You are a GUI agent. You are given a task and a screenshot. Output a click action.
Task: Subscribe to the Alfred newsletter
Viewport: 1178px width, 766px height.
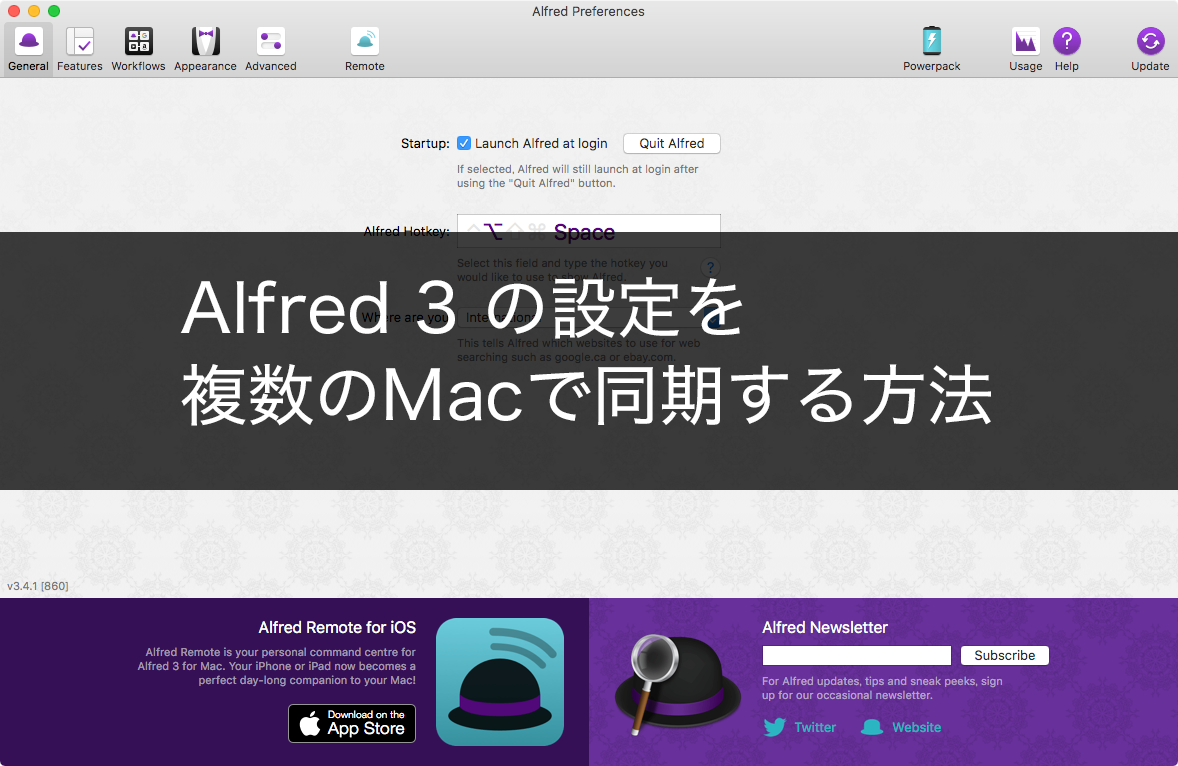coord(1004,656)
